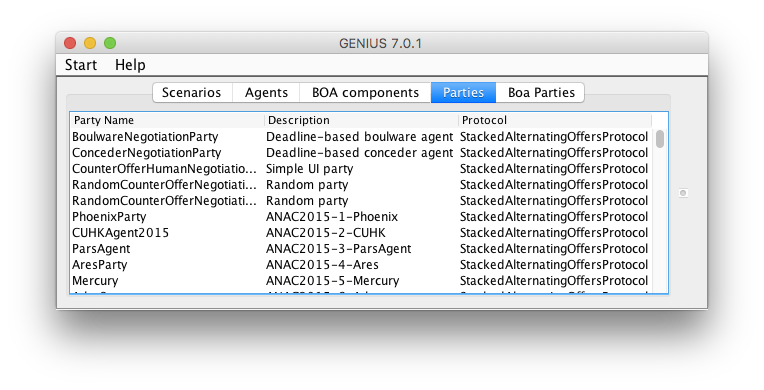Select the PhoenixParty row
This screenshot has width=764, height=390.
pyautogui.click(x=361, y=216)
